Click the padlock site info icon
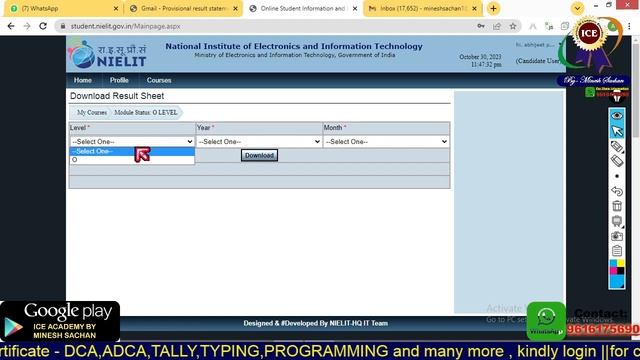 [x=63, y=26]
